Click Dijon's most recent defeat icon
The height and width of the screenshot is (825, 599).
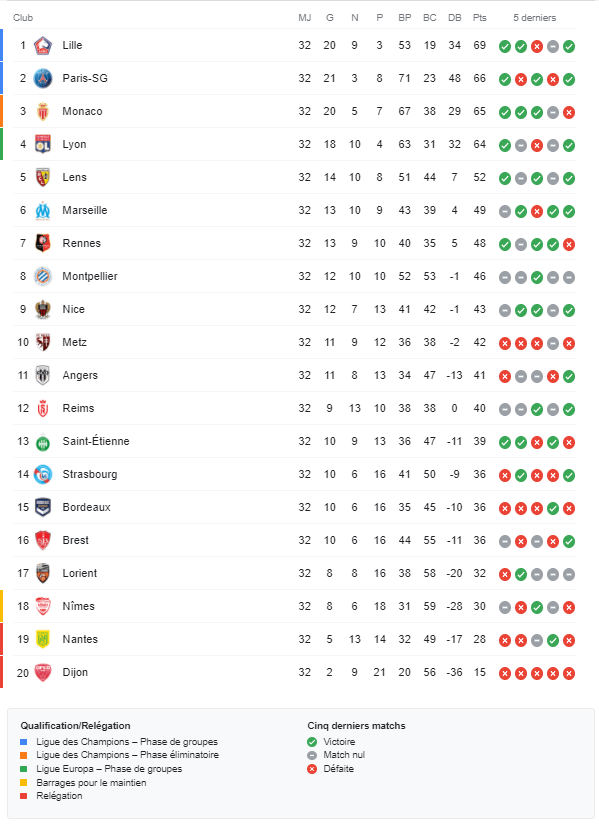point(568,673)
